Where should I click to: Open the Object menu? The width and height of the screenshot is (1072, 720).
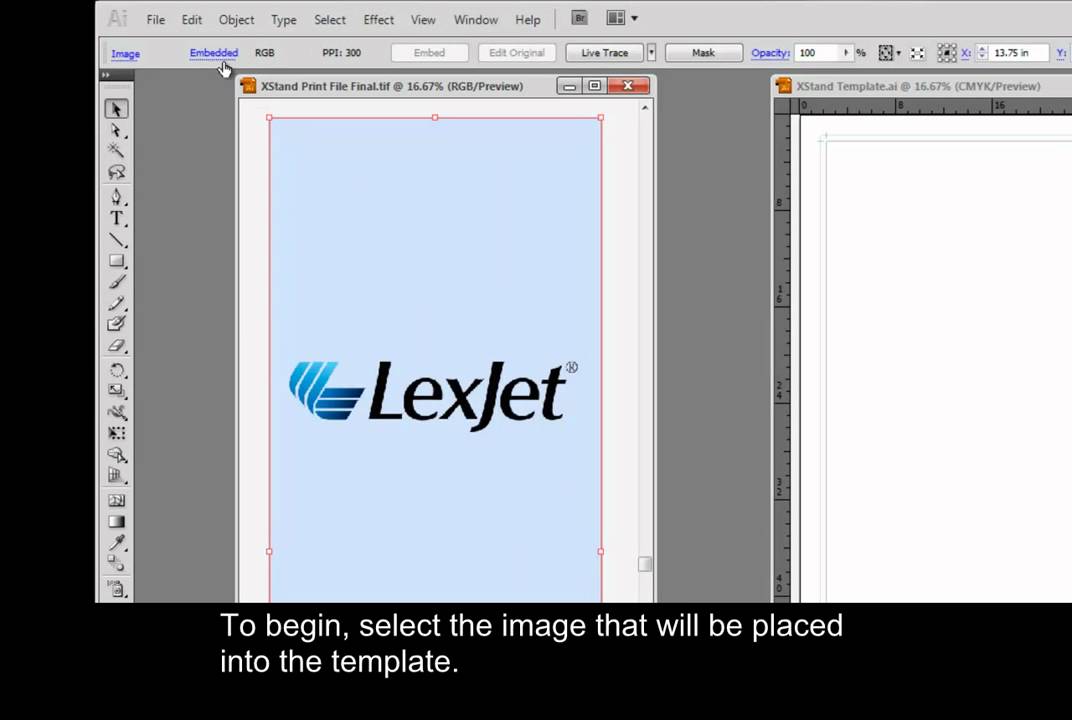point(237,20)
